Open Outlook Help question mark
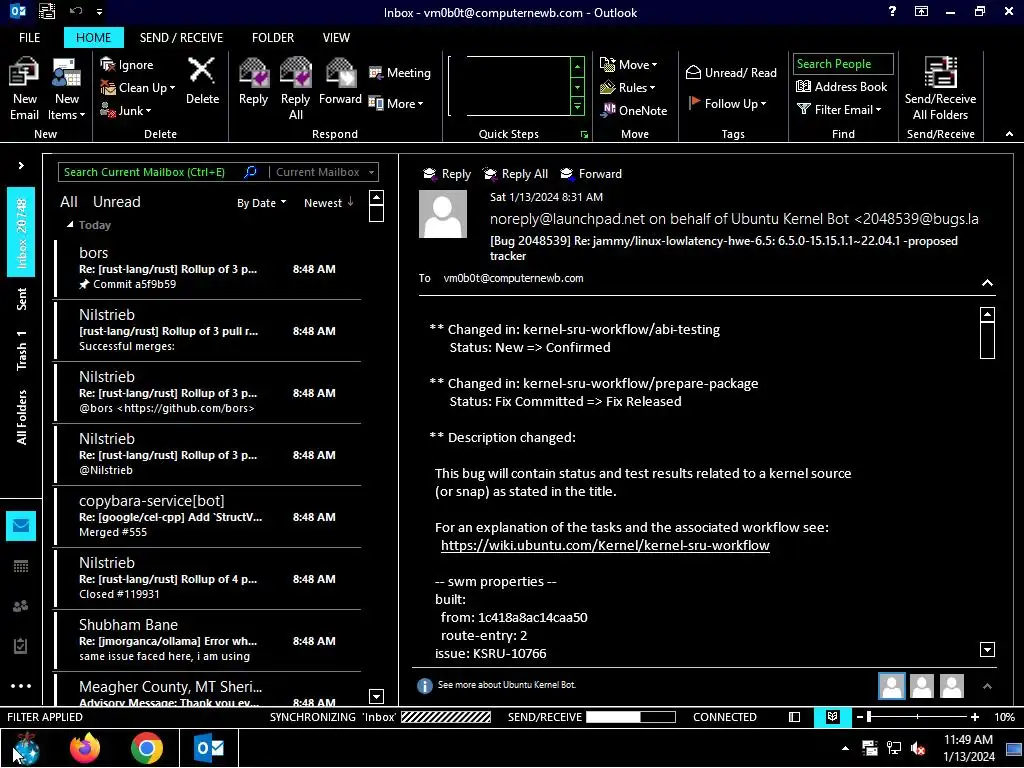Image resolution: width=1024 pixels, height=768 pixels. 892,11
